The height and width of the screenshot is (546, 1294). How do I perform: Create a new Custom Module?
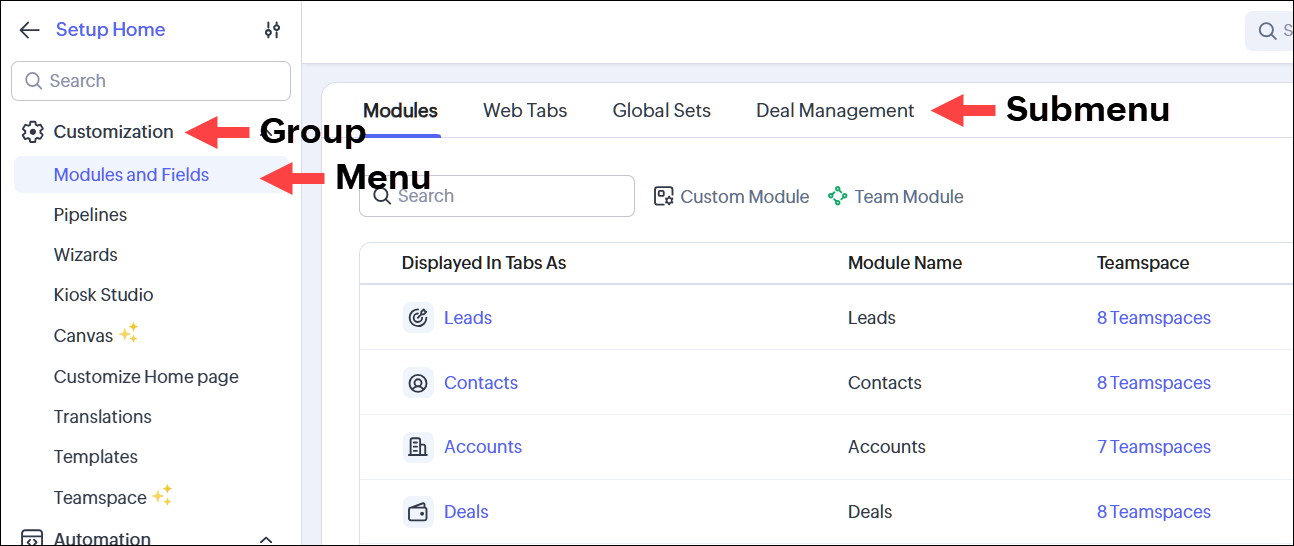click(x=731, y=197)
